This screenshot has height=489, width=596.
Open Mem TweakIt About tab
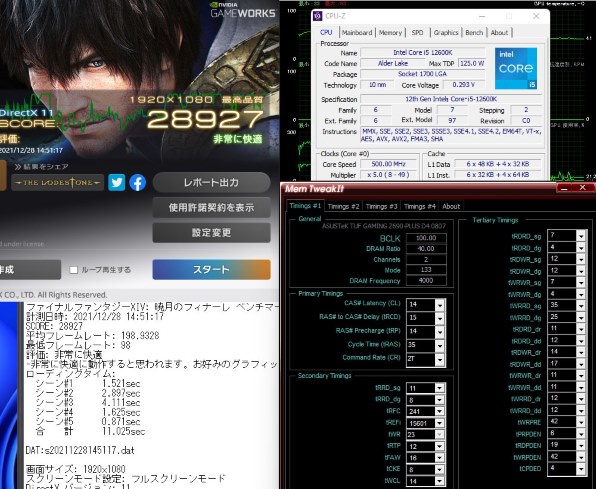[451, 206]
